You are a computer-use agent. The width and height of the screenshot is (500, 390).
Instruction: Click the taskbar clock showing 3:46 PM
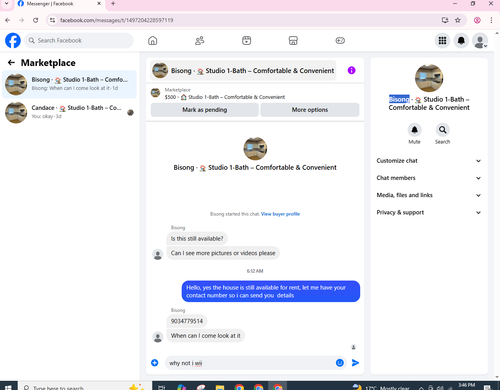click(x=467, y=386)
